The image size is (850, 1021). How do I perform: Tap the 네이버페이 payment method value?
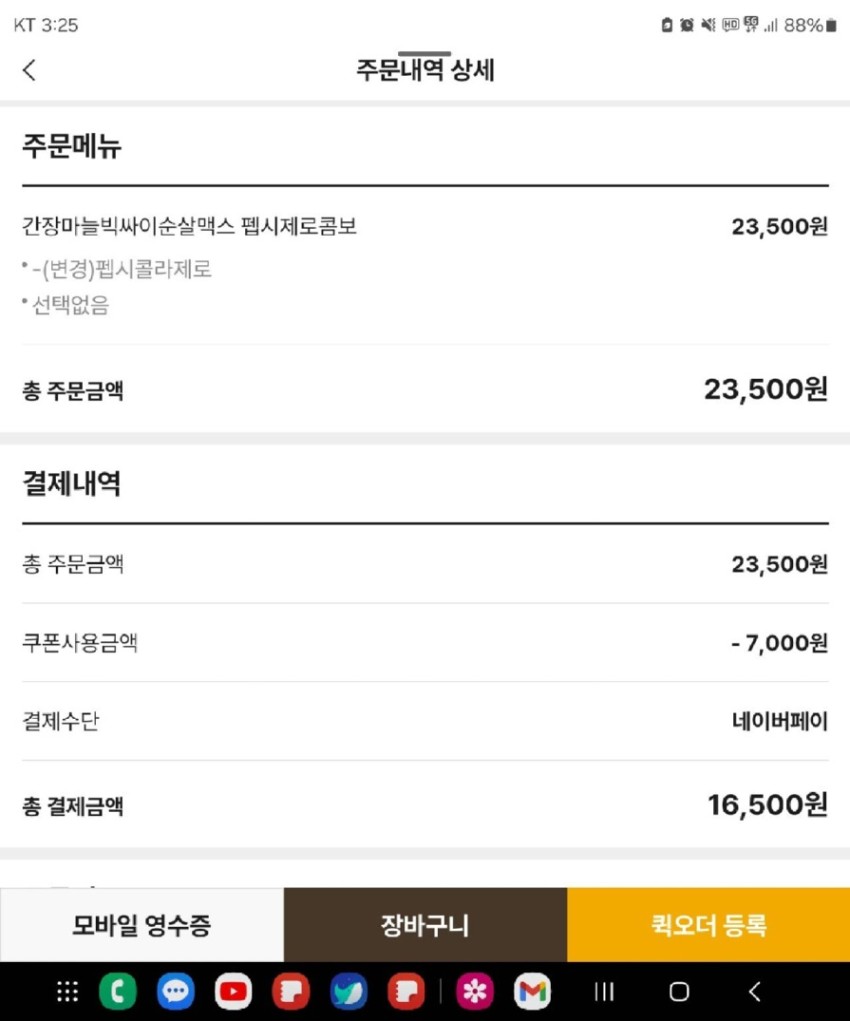[x=780, y=721]
